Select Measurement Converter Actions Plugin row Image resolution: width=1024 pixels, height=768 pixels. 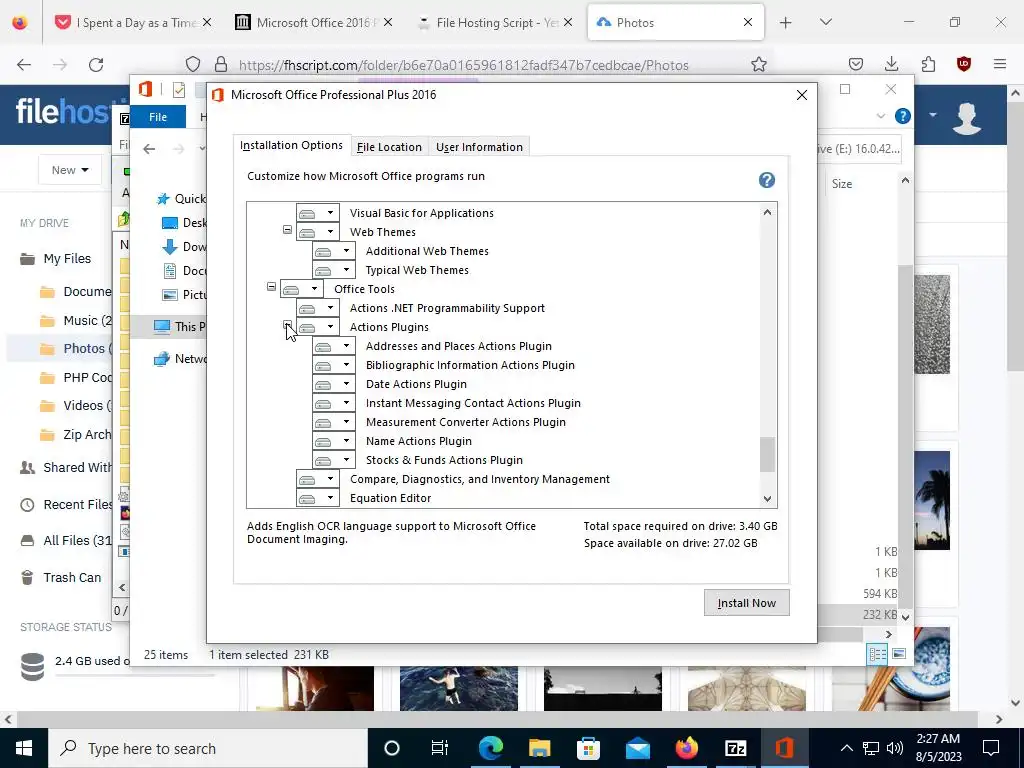(x=466, y=422)
